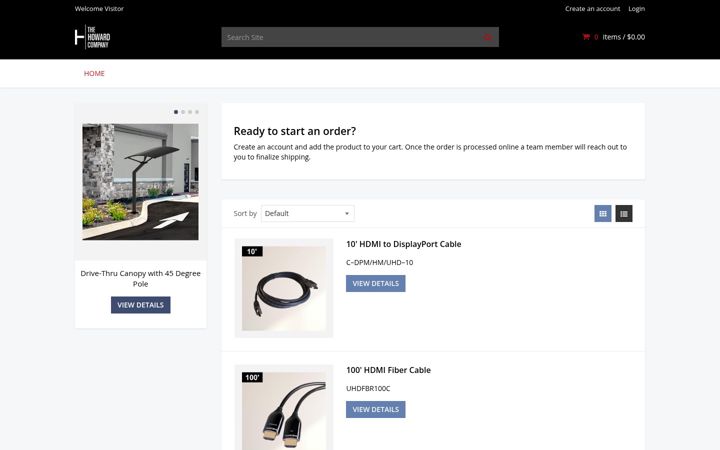This screenshot has height=450, width=720.
Task: Open the shopping cart icon
Action: (x=586, y=37)
